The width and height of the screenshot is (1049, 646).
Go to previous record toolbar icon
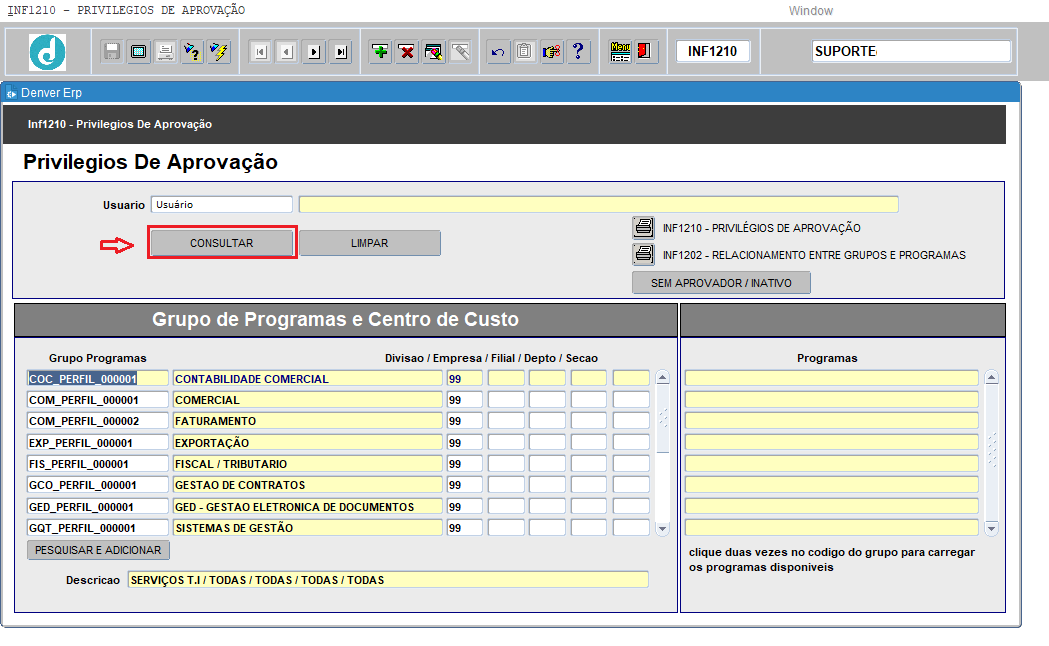coord(288,51)
